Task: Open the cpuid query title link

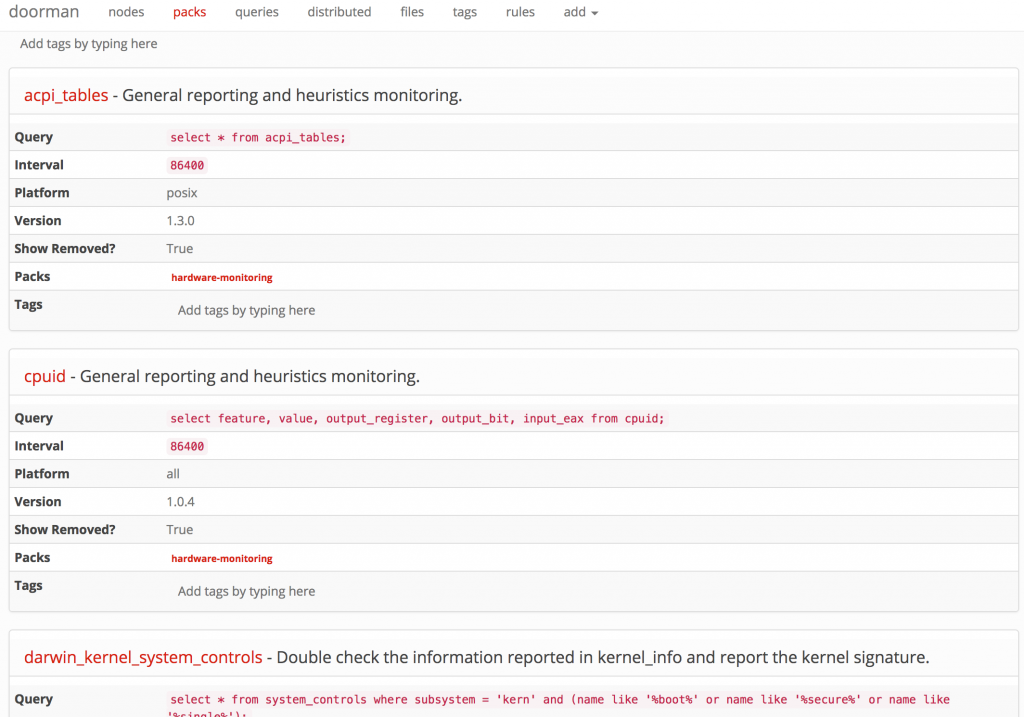Action: (45, 377)
